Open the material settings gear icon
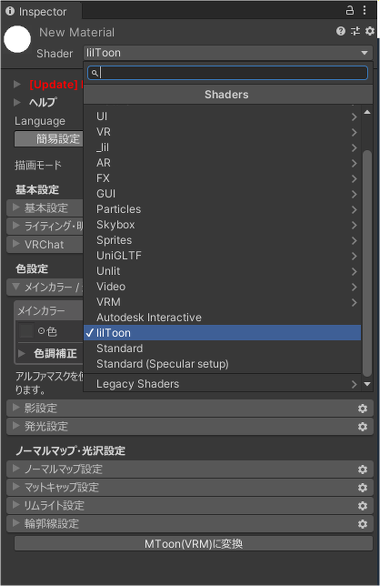The height and width of the screenshot is (586, 380). [370, 31]
